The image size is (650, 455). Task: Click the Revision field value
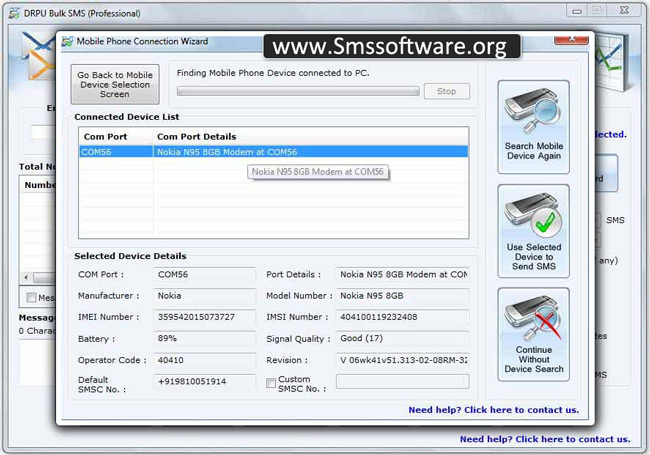(x=402, y=360)
